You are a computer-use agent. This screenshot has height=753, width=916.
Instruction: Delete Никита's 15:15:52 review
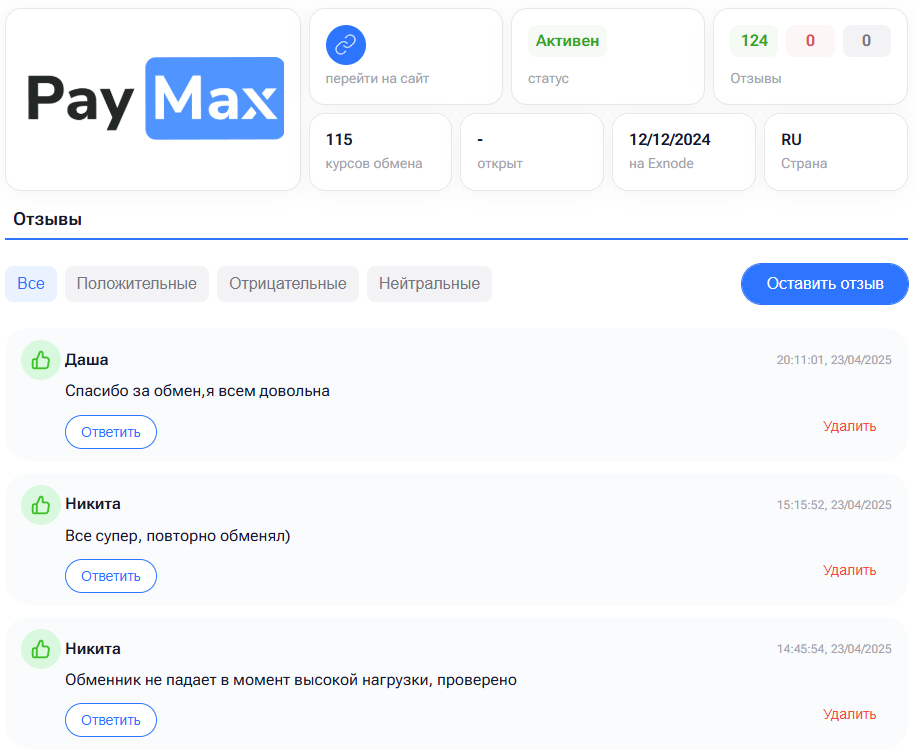point(849,570)
